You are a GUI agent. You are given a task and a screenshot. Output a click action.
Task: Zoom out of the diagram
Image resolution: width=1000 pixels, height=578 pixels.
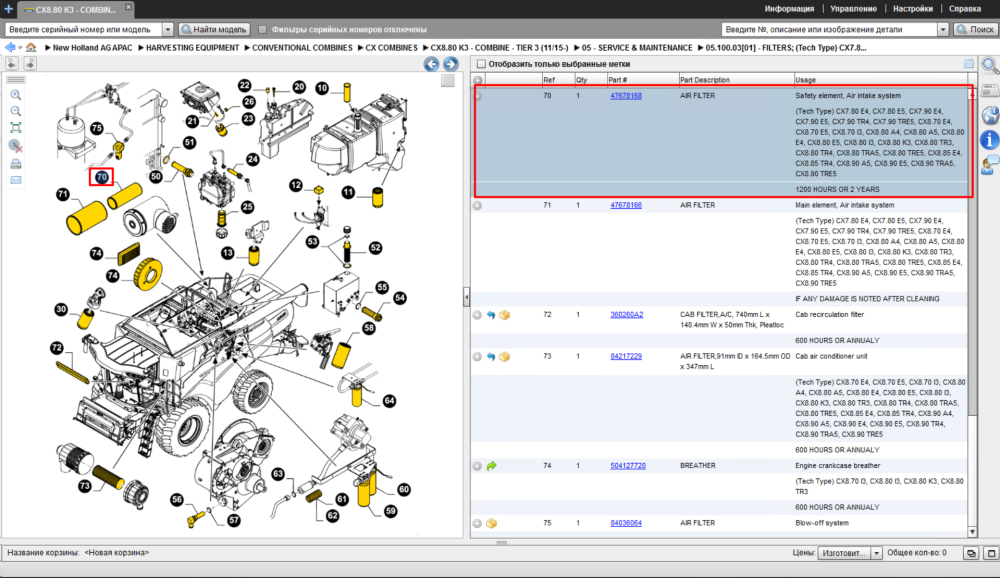[x=16, y=112]
